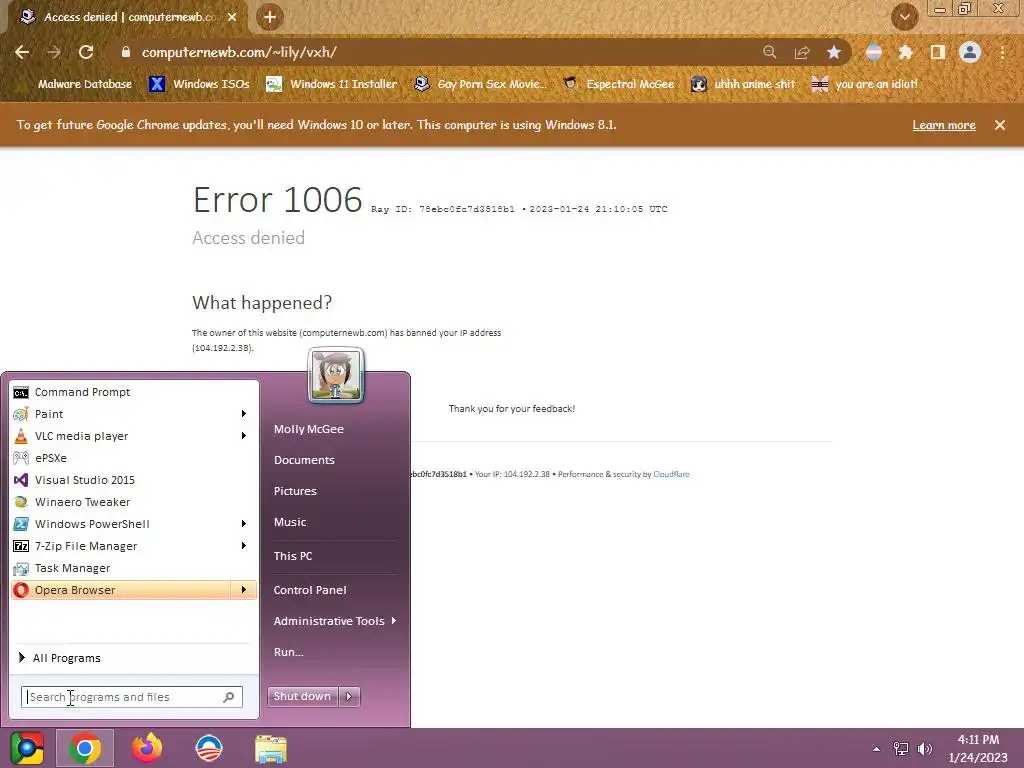1024x768 pixels.
Task: Expand Administrative Tools submenu
Action: 334,621
